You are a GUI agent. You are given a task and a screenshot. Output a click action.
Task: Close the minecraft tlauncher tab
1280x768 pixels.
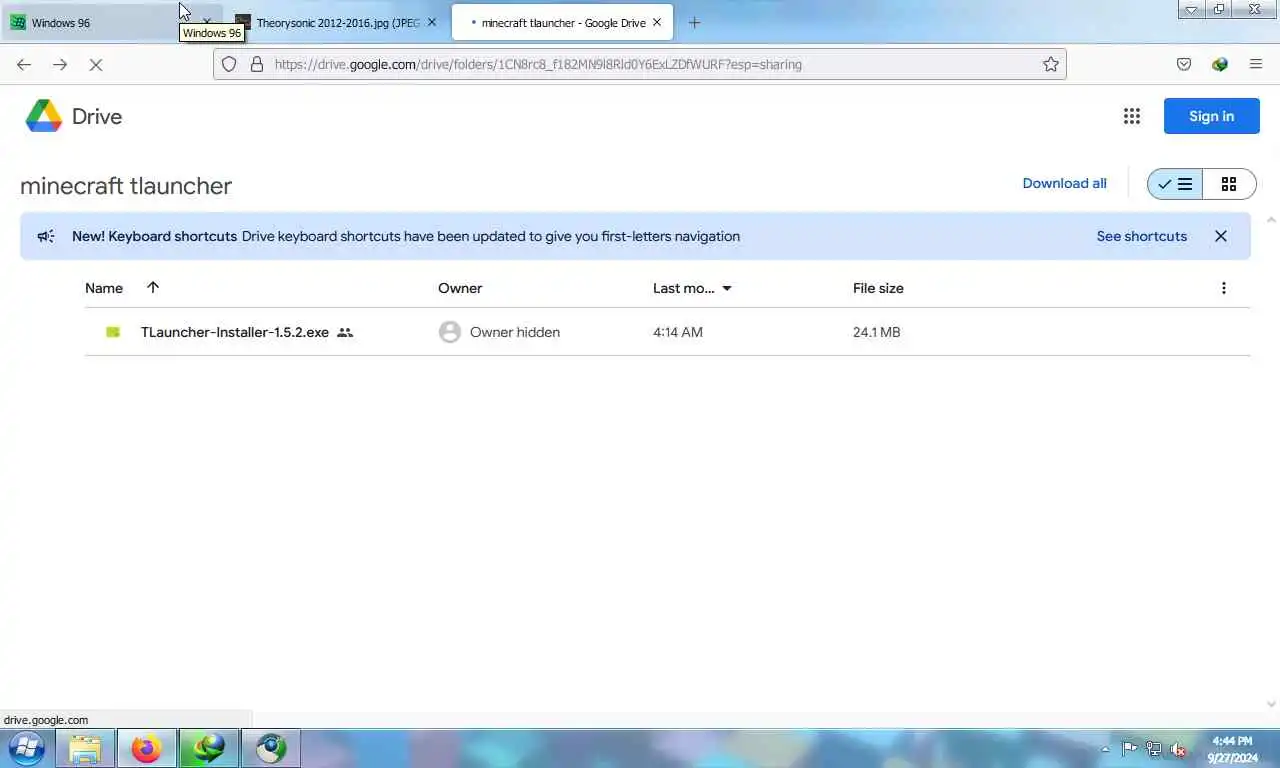pyautogui.click(x=657, y=22)
